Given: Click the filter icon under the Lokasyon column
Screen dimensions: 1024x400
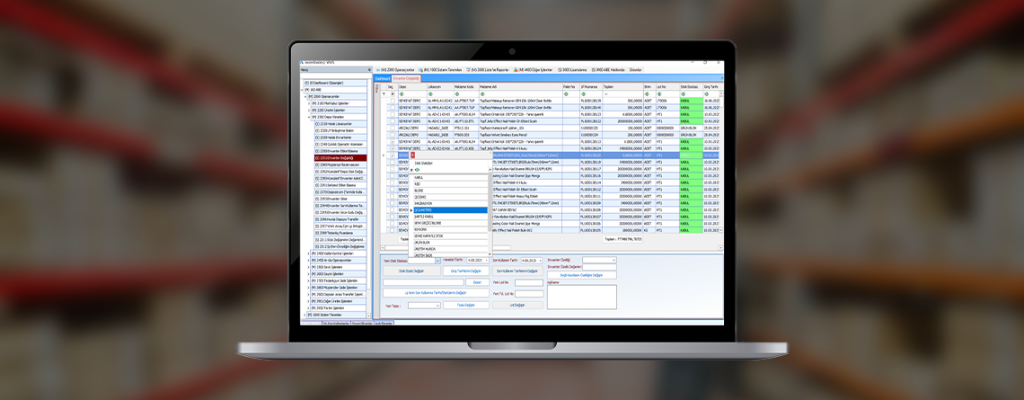Looking at the screenshot, I should pyautogui.click(x=429, y=94).
